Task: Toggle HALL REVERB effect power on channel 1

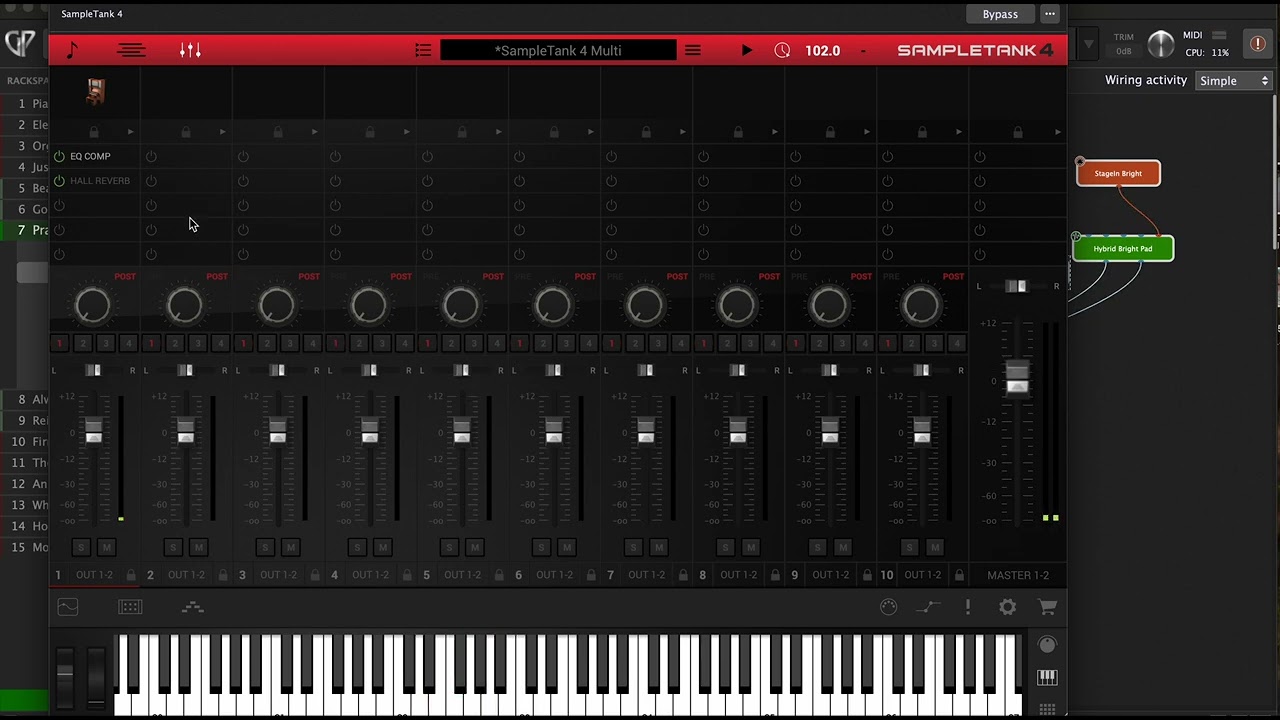Action: coord(59,181)
